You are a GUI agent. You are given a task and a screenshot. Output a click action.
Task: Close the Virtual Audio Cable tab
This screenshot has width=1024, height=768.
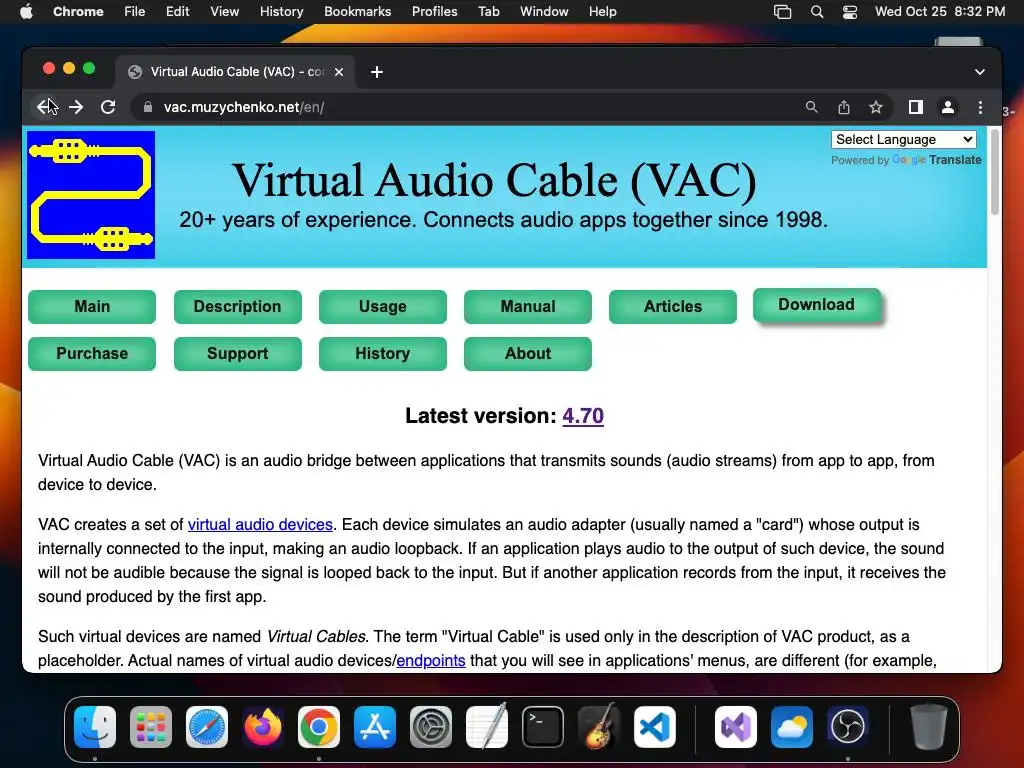pyautogui.click(x=339, y=72)
